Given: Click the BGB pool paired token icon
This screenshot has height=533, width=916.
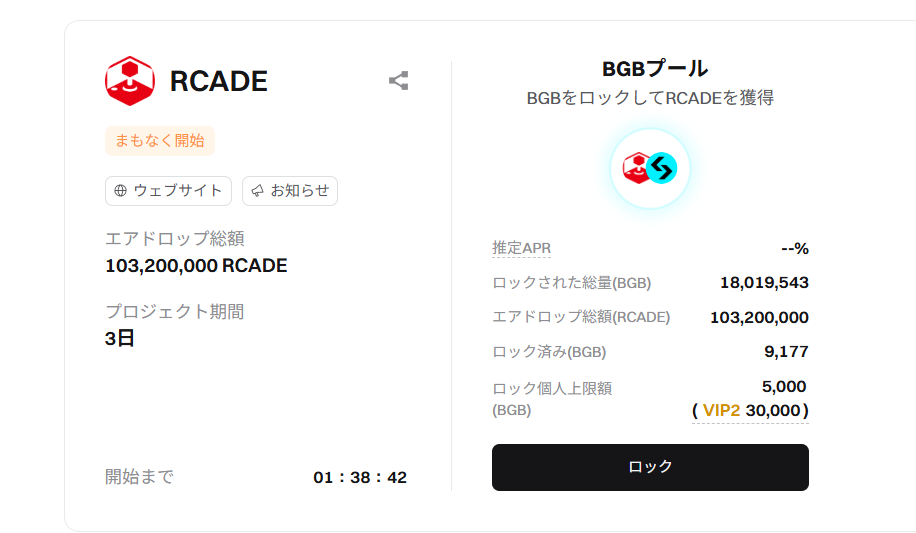Looking at the screenshot, I should tap(650, 168).
